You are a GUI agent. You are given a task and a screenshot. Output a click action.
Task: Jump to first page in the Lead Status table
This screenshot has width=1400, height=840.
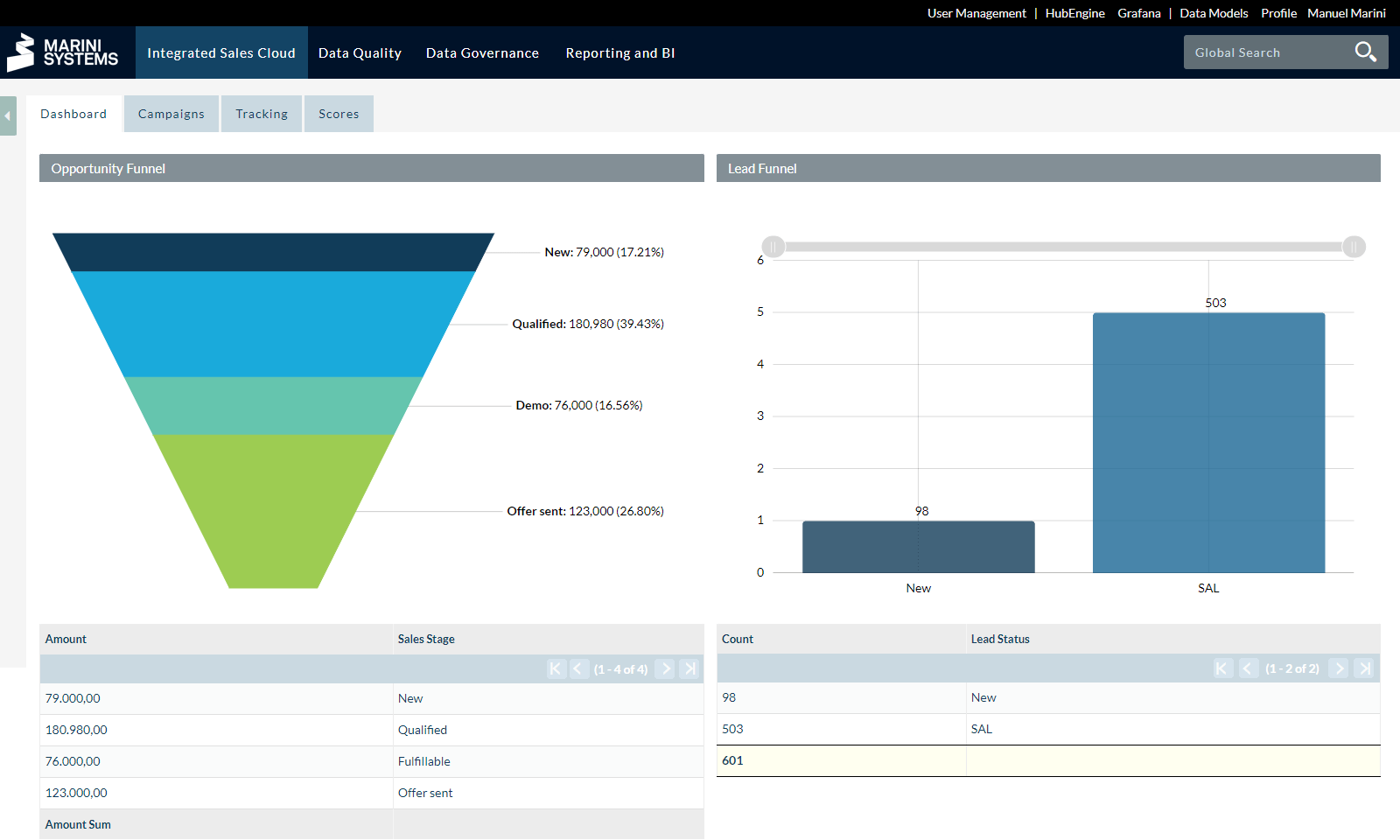tap(1221, 668)
